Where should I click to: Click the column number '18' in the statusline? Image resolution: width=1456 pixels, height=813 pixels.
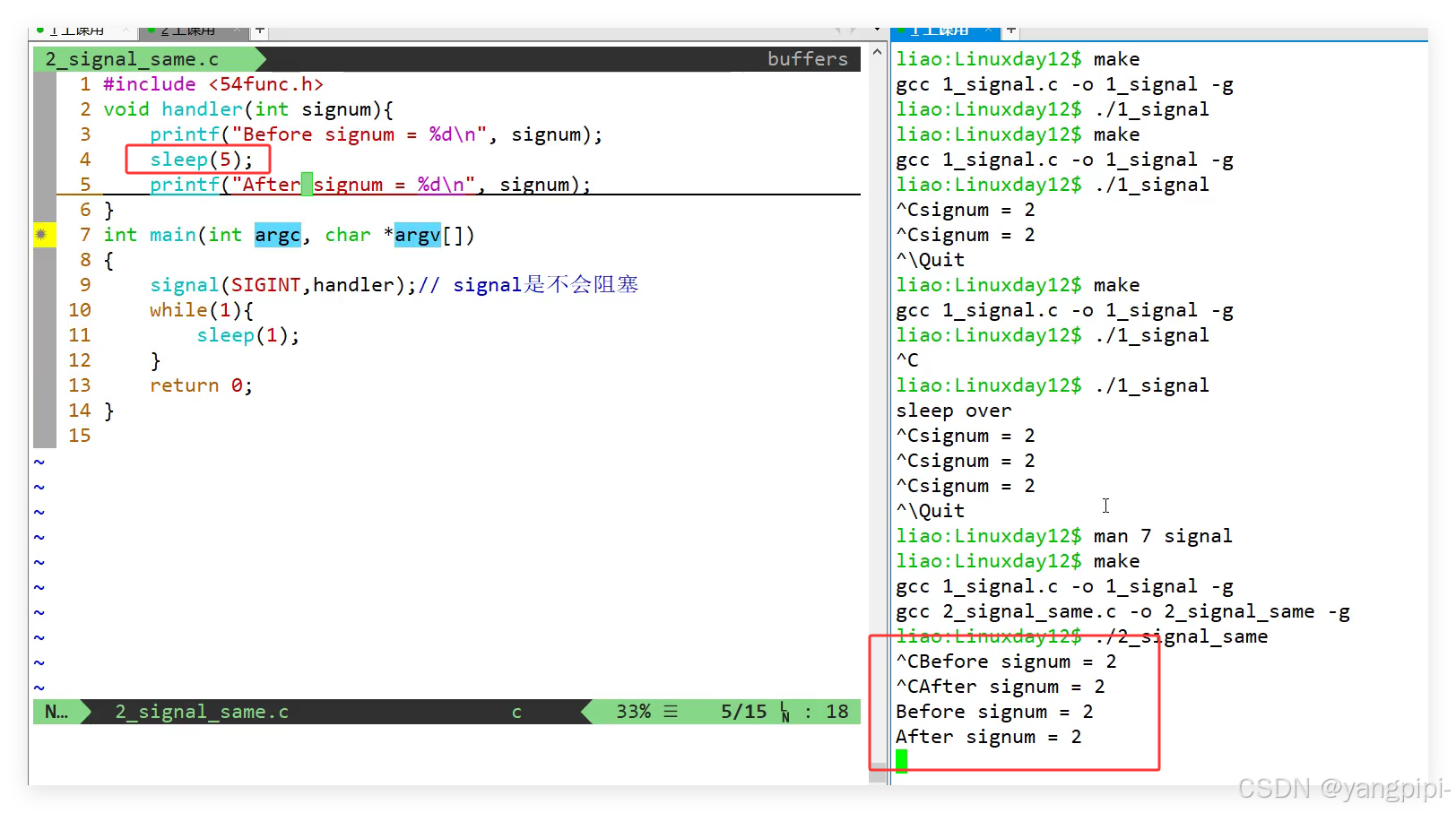[x=836, y=712]
